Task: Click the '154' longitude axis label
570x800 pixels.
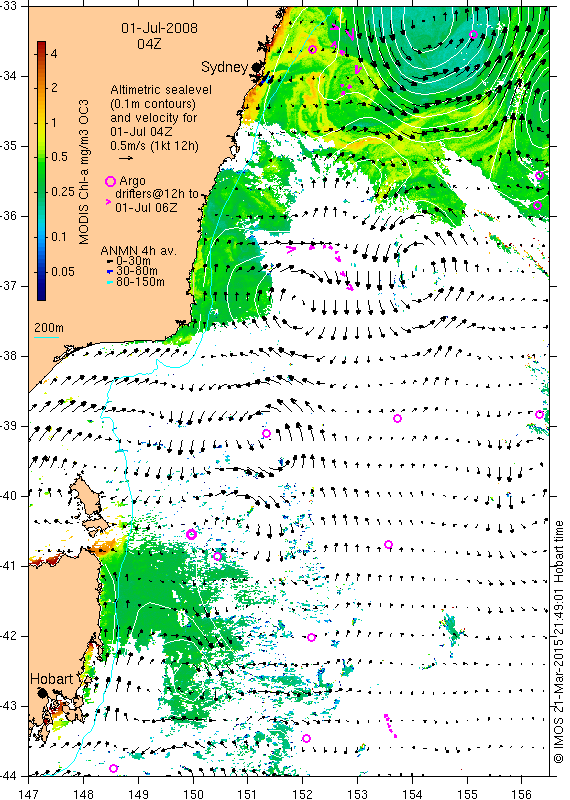Action: point(412,794)
